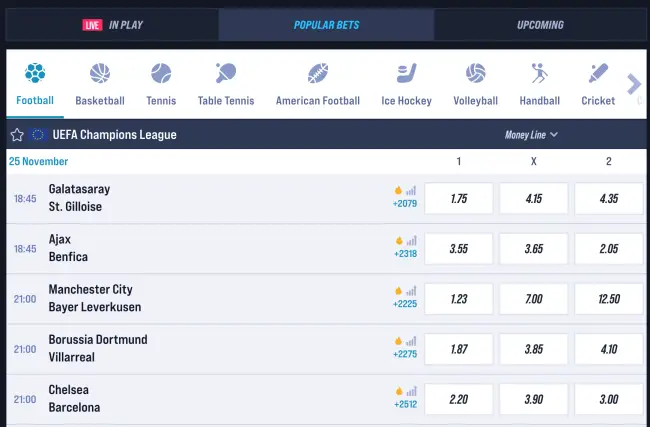Open the Upcoming tab
650x427 pixels.
click(540, 25)
